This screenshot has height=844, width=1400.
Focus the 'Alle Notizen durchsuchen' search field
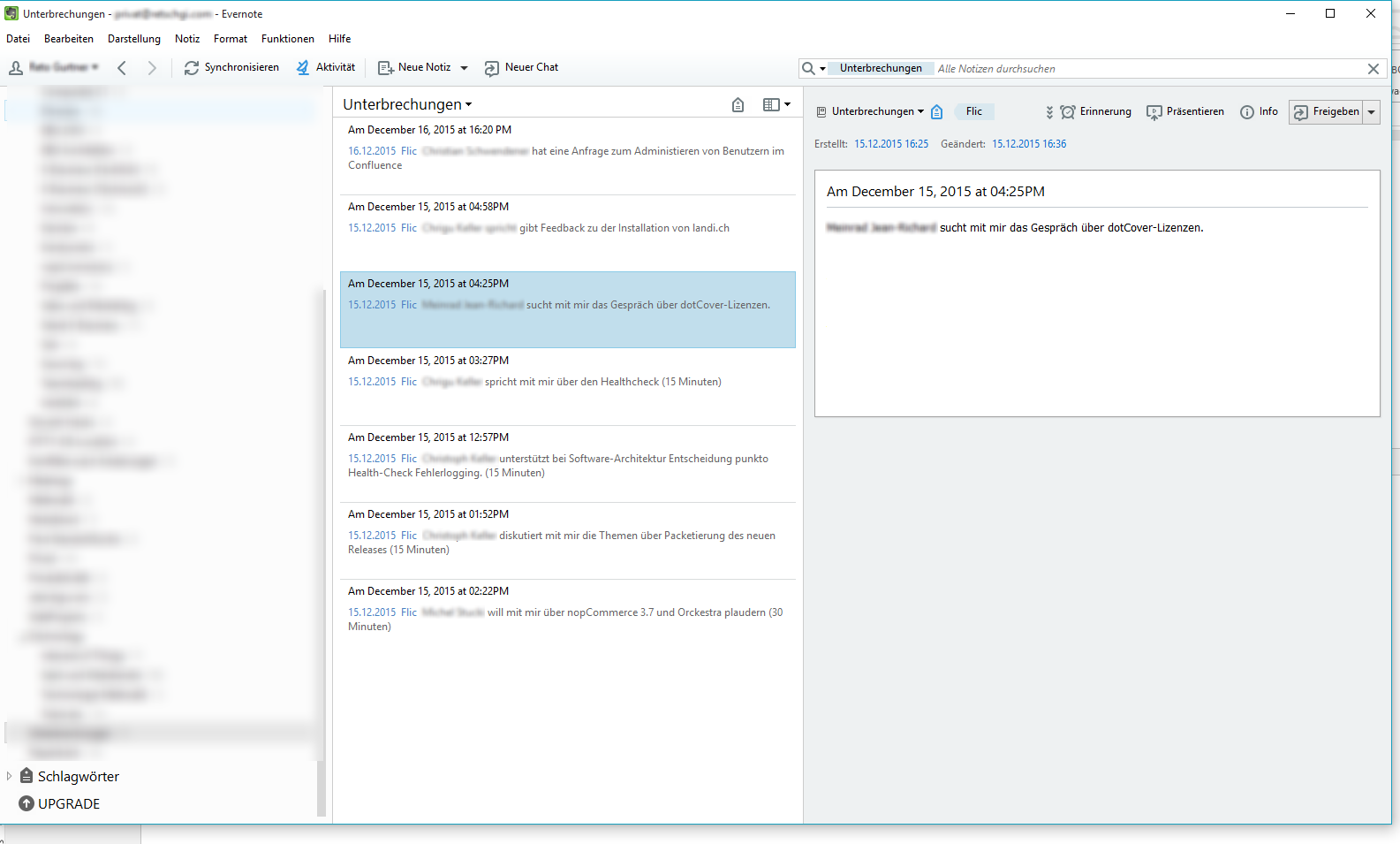pos(1148,69)
